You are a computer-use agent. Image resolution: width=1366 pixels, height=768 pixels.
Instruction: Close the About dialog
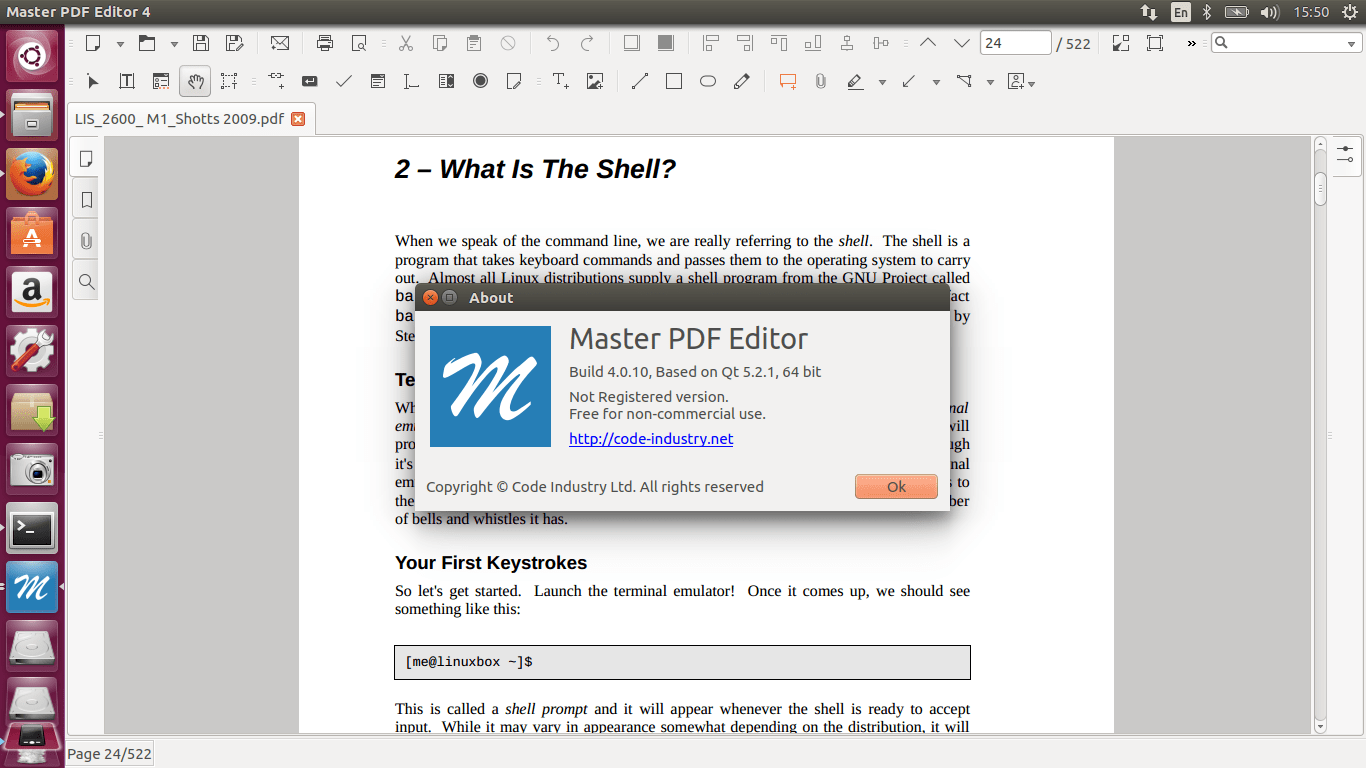coord(430,297)
